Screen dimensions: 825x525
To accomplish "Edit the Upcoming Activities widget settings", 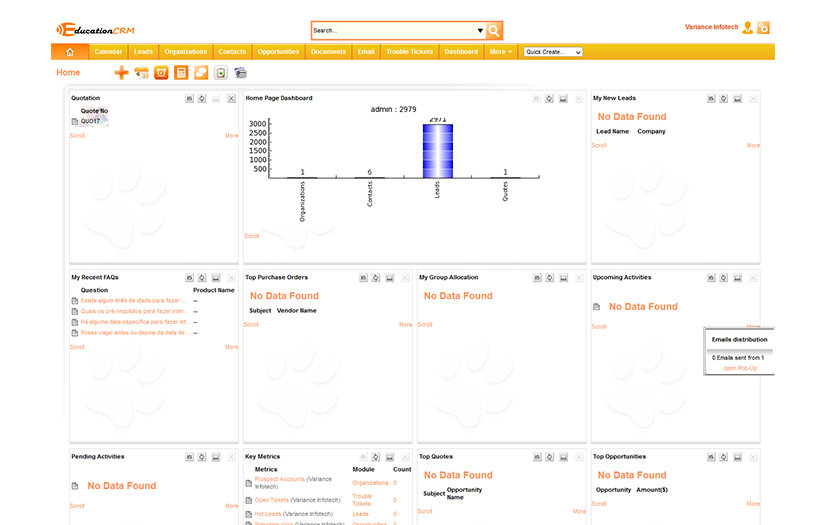I will tap(711, 278).
